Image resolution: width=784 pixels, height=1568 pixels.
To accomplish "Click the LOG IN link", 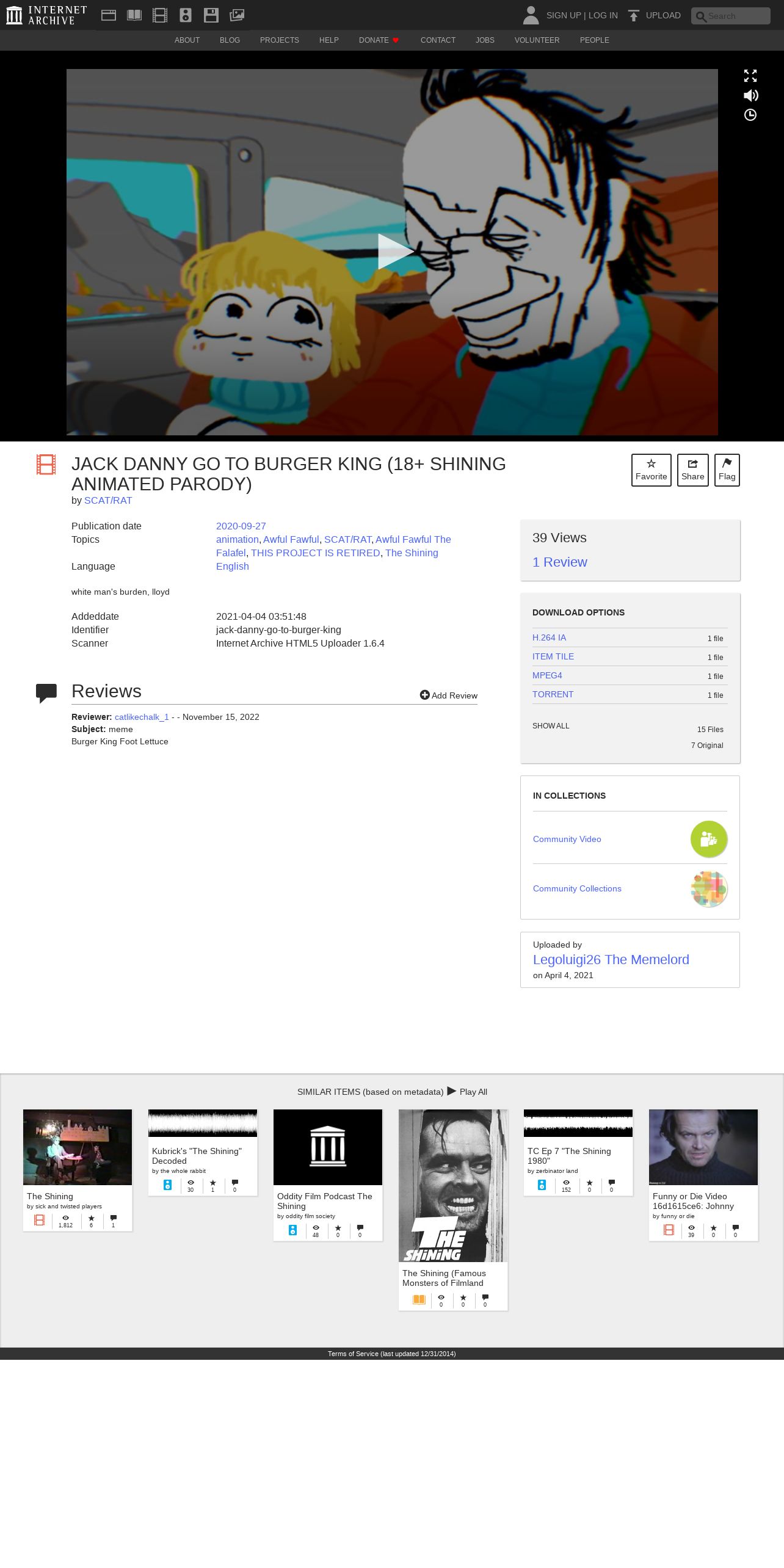I will click(x=603, y=15).
